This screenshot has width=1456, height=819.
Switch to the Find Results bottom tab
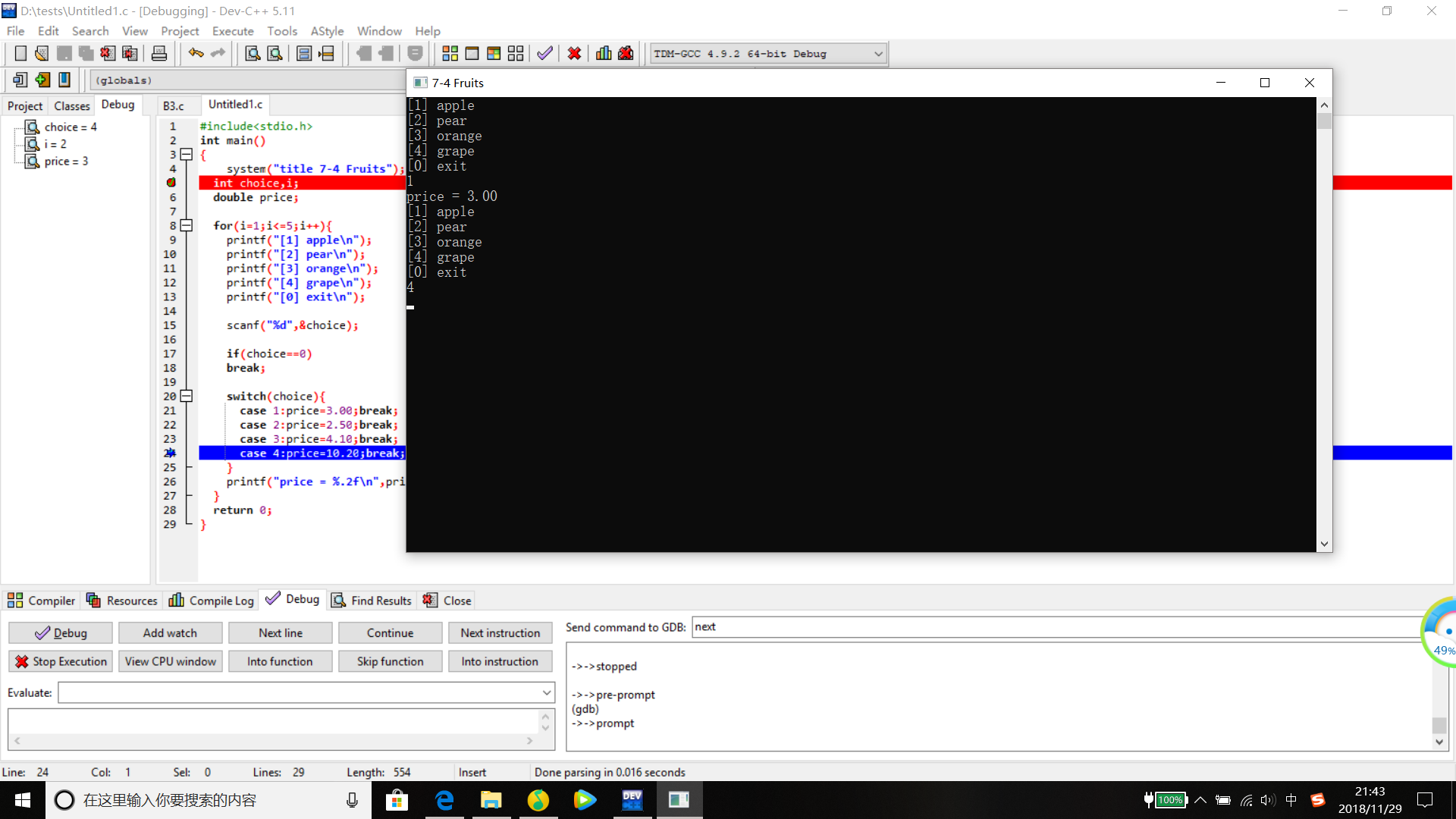(372, 600)
